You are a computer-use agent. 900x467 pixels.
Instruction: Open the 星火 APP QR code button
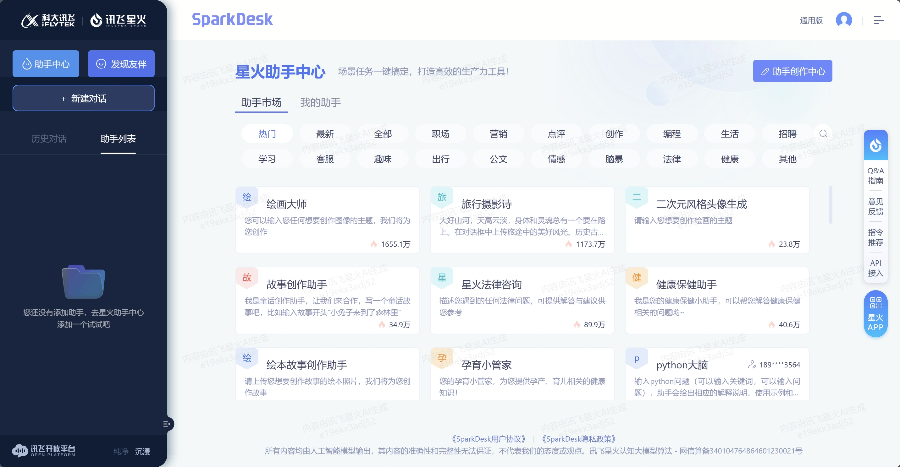coord(875,314)
